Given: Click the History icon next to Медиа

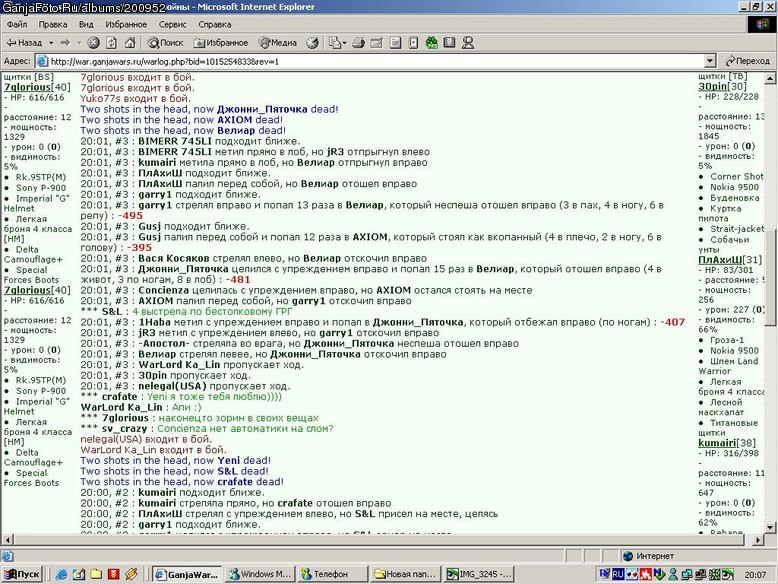Looking at the screenshot, I should pyautogui.click(x=312, y=43).
